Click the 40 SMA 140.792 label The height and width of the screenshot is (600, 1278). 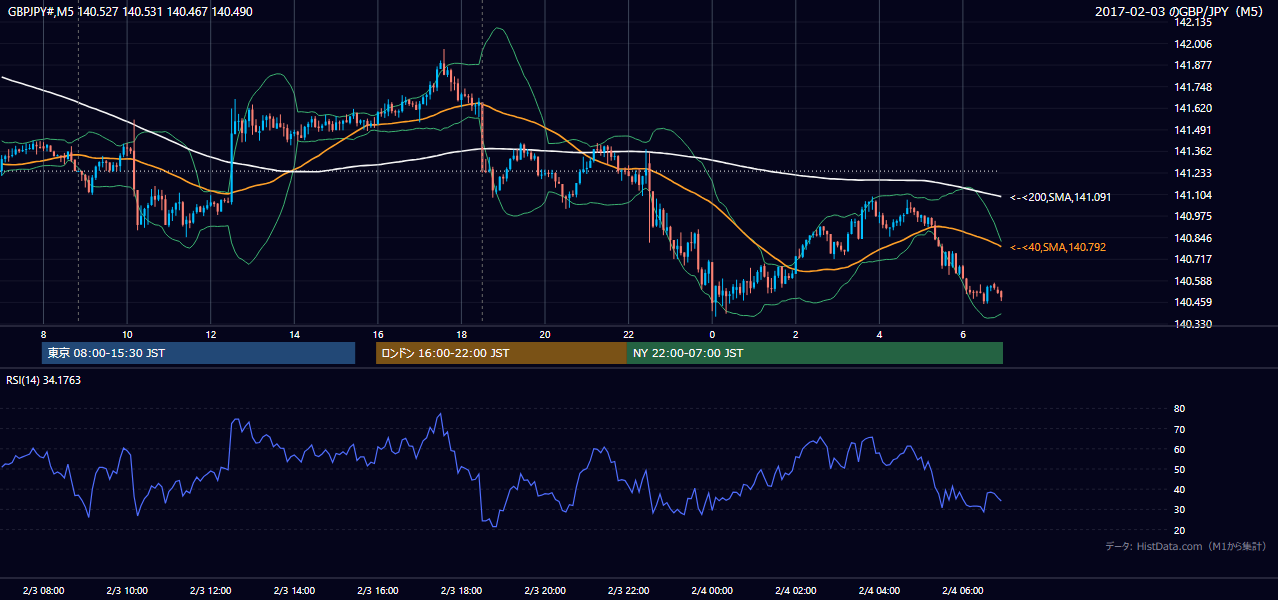(1058, 247)
